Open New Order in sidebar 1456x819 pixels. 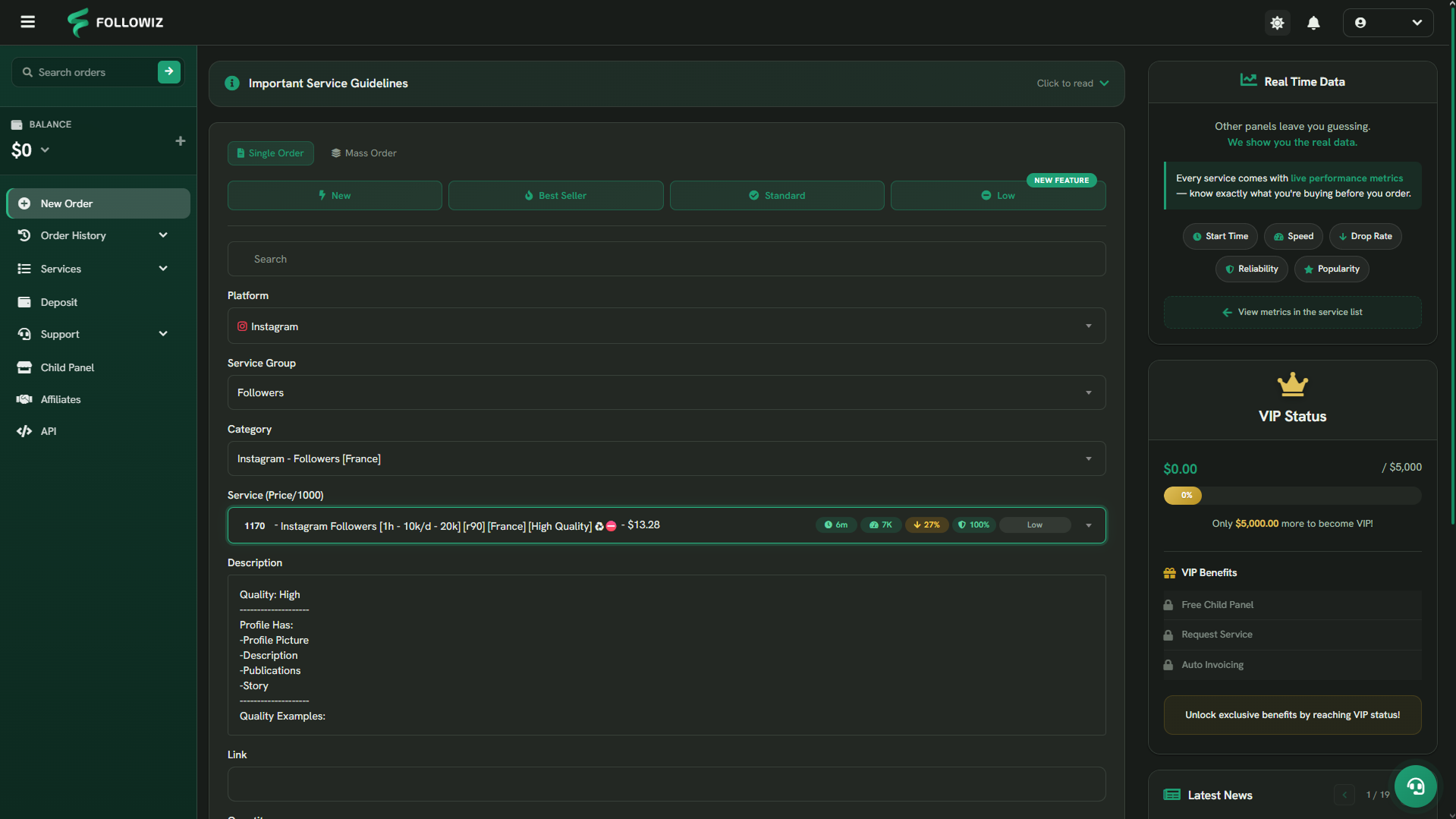click(99, 203)
